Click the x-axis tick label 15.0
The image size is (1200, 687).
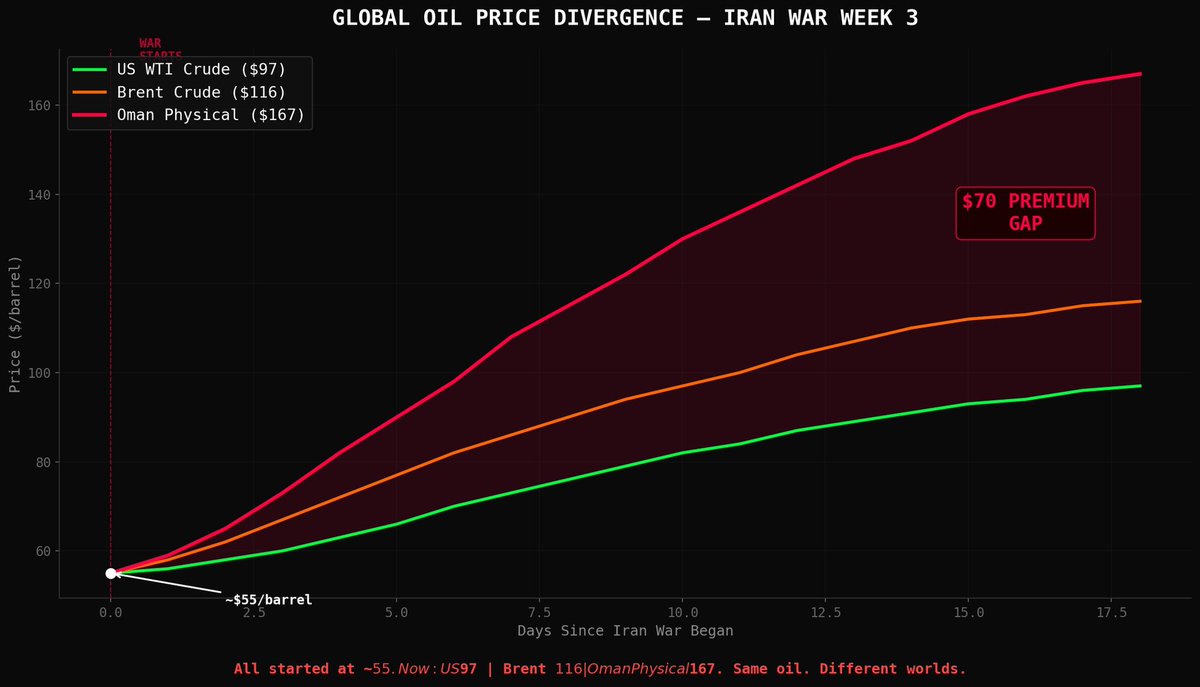click(968, 610)
